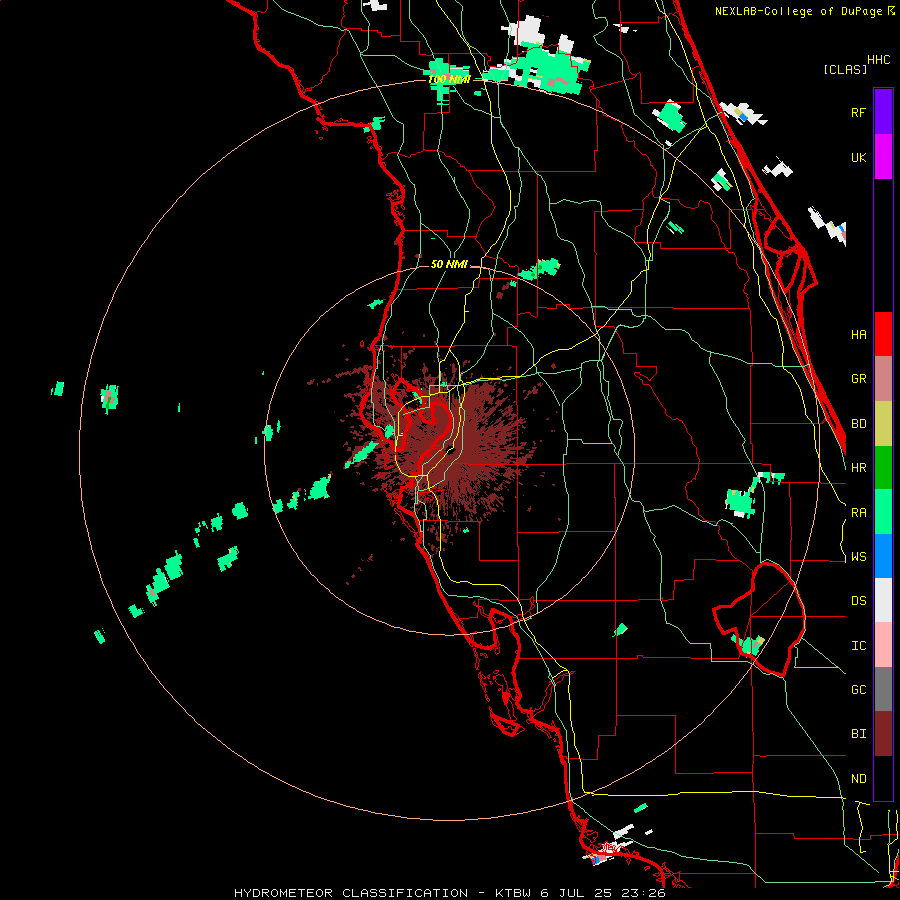
Task: Select the 'GR' legend label
Action: pos(858,379)
